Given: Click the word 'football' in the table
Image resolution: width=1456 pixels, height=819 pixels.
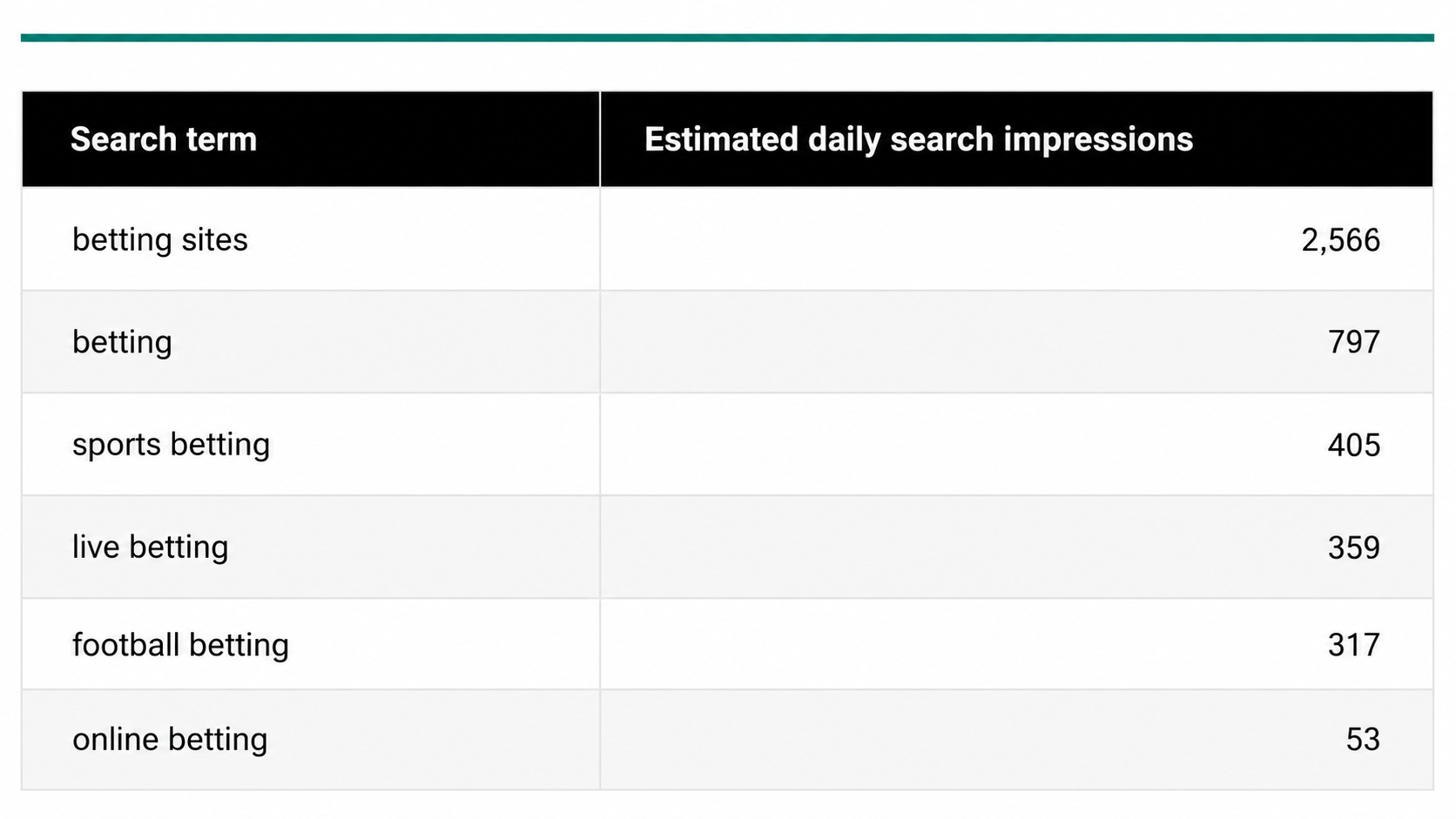Looking at the screenshot, I should tap(126, 645).
